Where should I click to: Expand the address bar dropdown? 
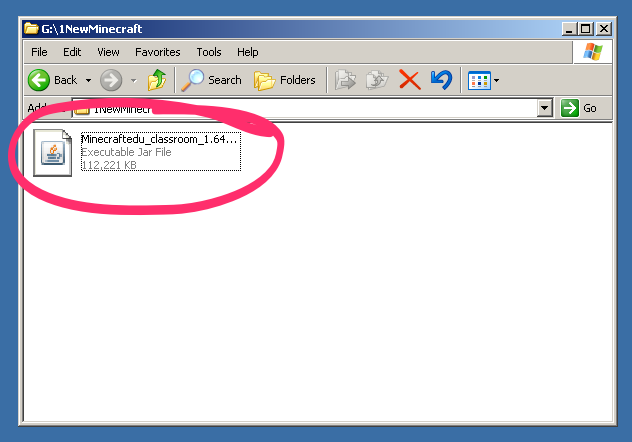pyautogui.click(x=545, y=108)
